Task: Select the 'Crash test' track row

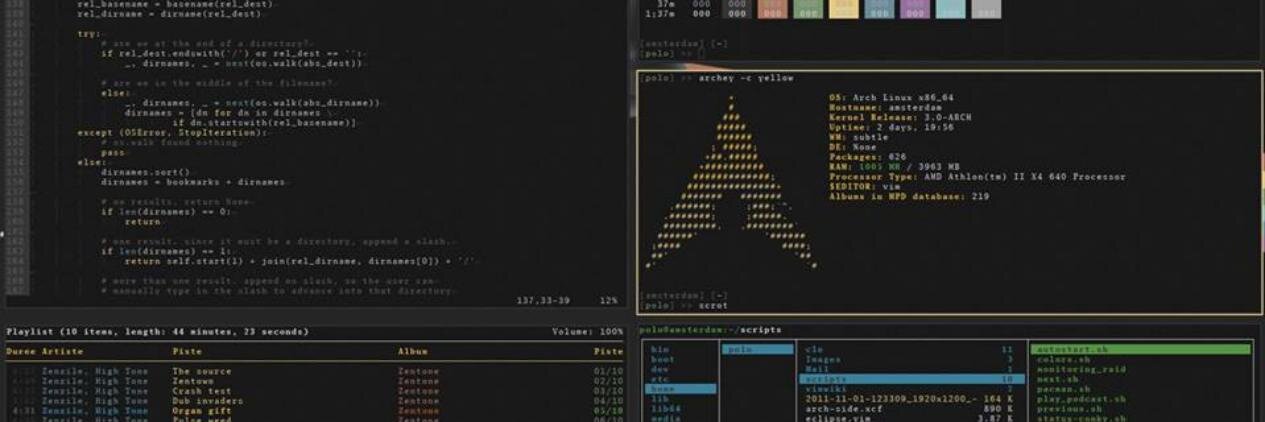Action: pyautogui.click(x=315, y=391)
